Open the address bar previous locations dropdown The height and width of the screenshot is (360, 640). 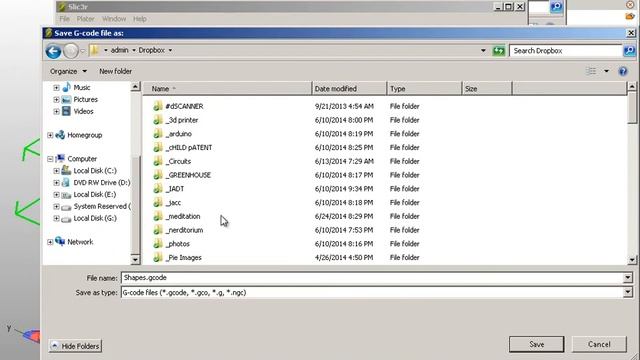tap(483, 51)
